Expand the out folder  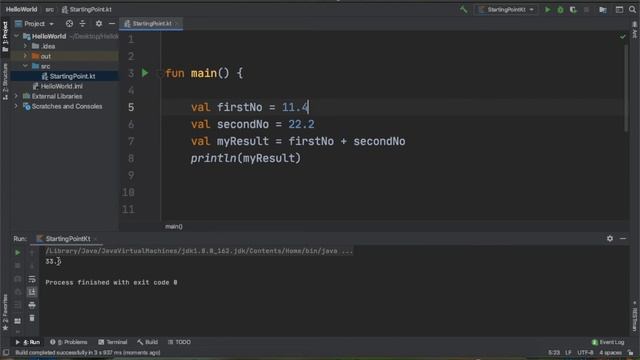tap(25, 56)
